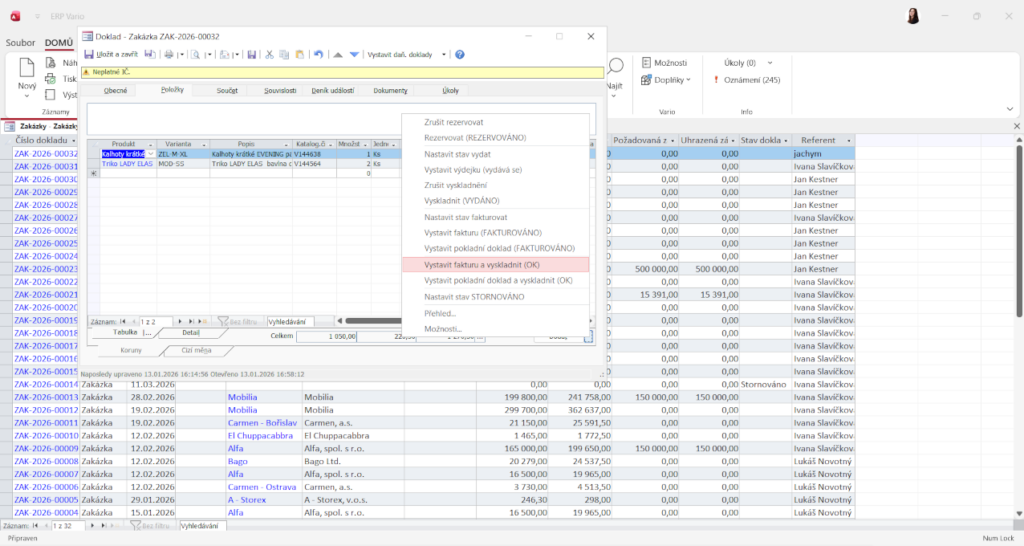Open order link ZAK-2026-00012
Image resolution: width=1024 pixels, height=546 pixels.
coord(46,409)
